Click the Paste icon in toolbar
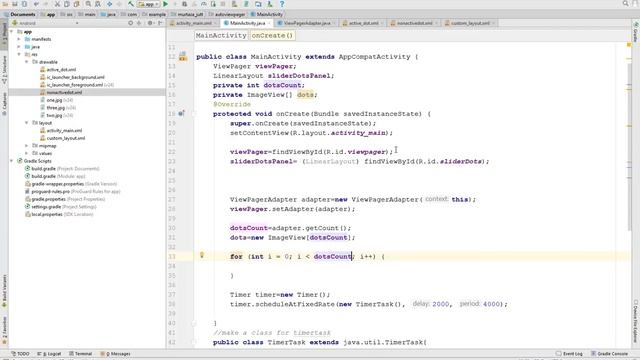 [x=76, y=4]
